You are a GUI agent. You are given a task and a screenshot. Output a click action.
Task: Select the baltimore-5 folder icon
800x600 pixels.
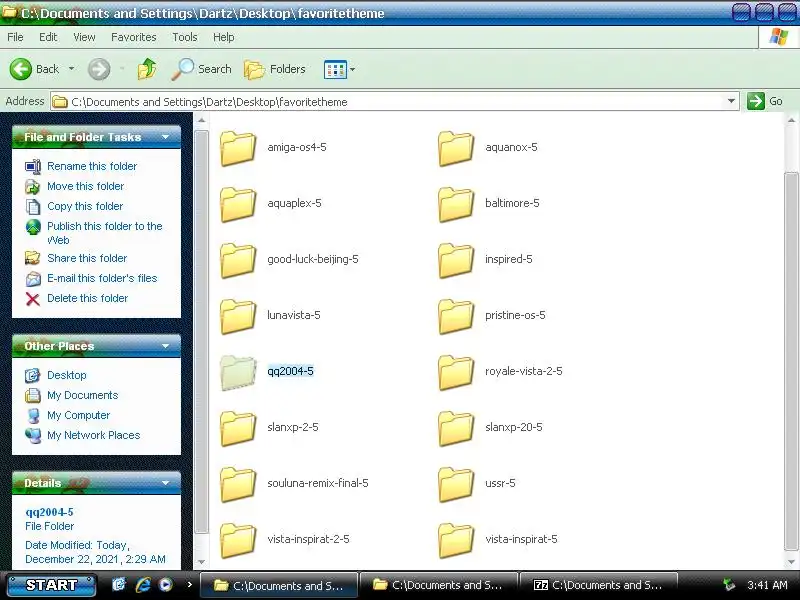[456, 204]
